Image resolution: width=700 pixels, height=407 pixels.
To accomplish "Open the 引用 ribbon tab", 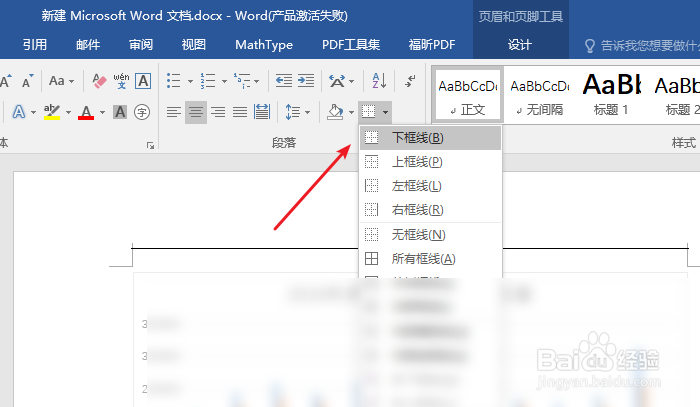I will [35, 45].
